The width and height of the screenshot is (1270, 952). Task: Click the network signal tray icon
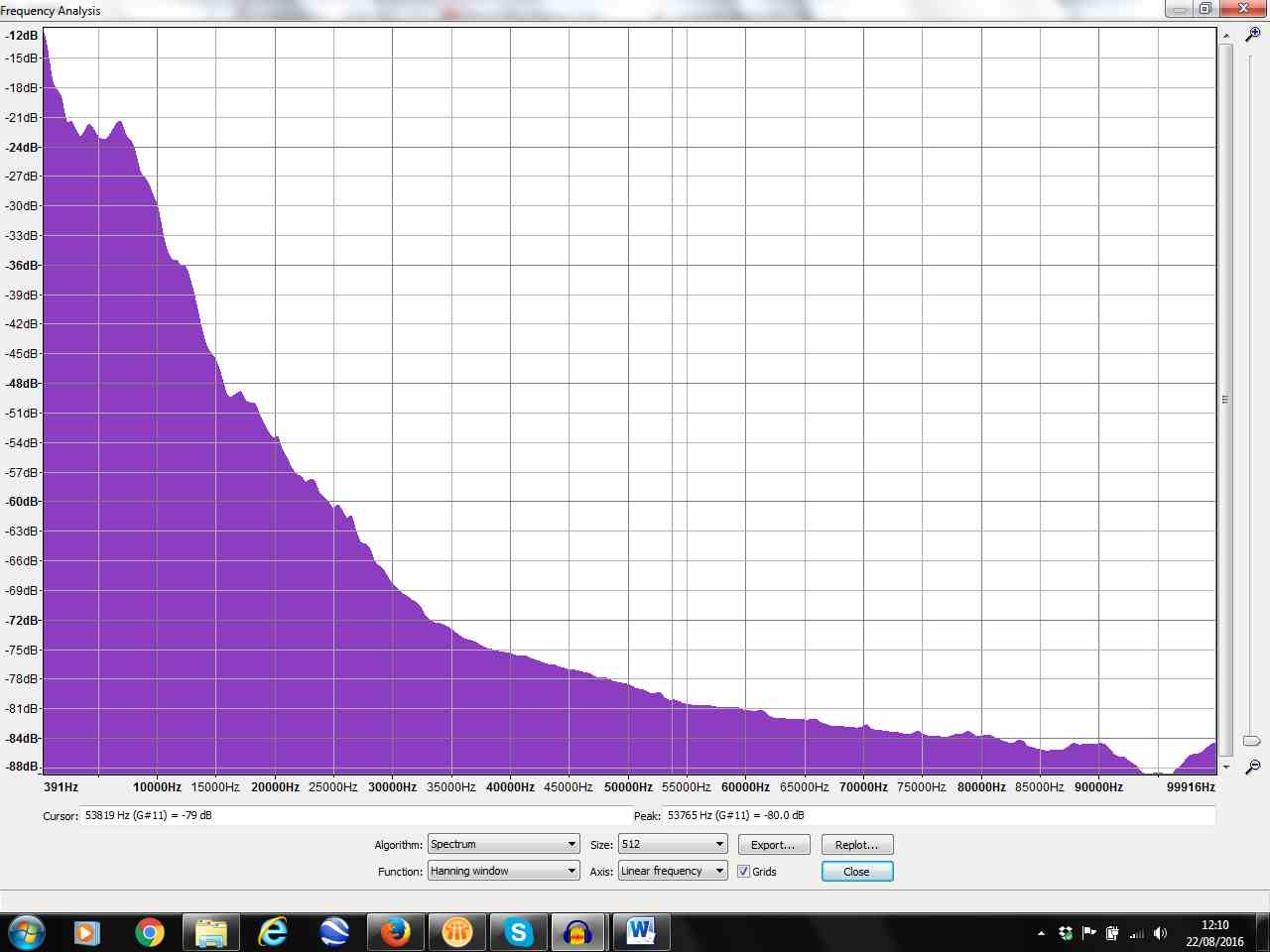1137,933
